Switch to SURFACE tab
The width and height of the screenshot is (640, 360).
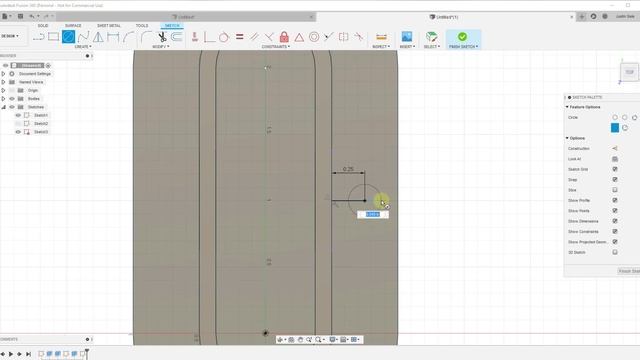tap(73, 26)
